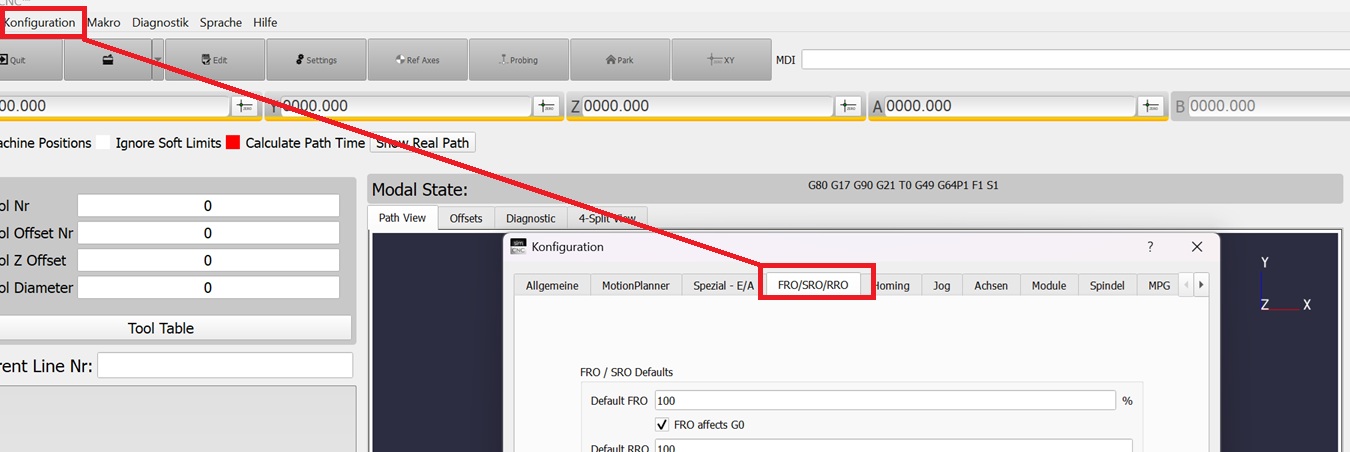Open the Hilfe menu
The image size is (1350, 452).
[265, 22]
